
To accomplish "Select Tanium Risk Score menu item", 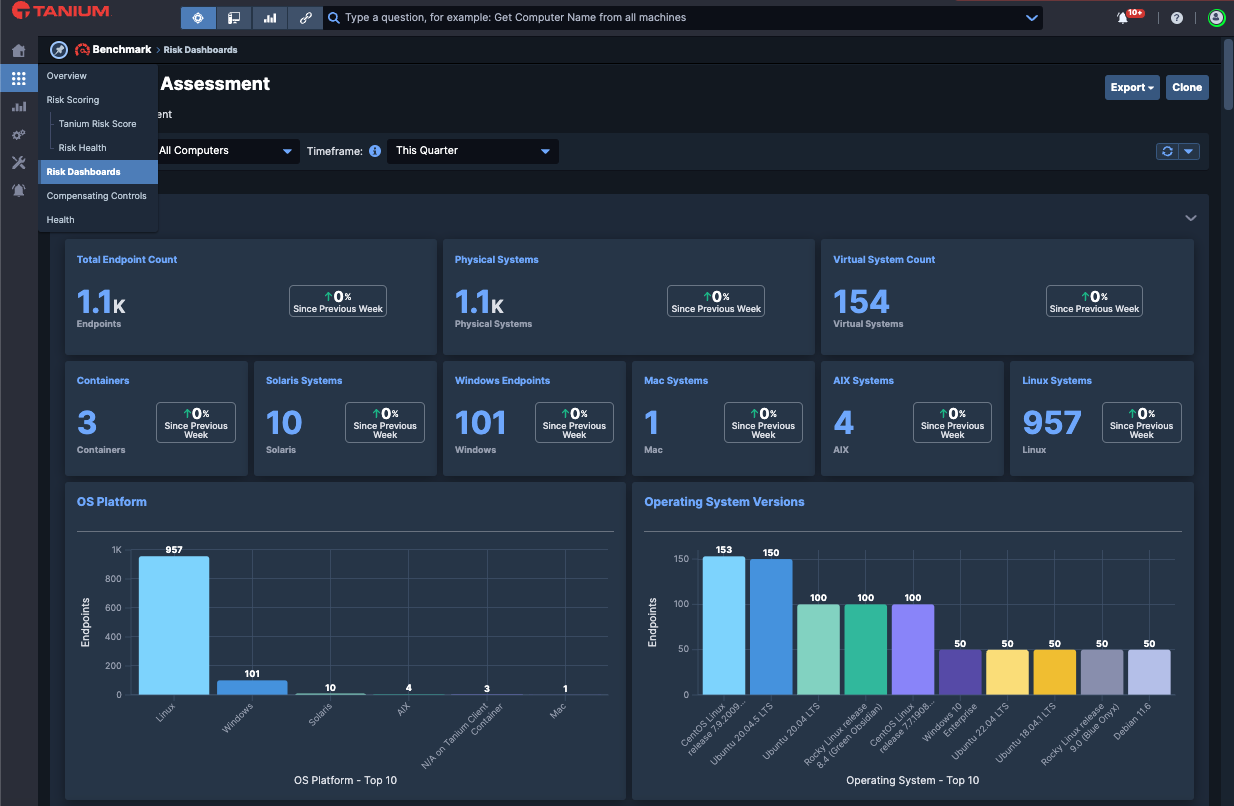I will pyautogui.click(x=97, y=124).
